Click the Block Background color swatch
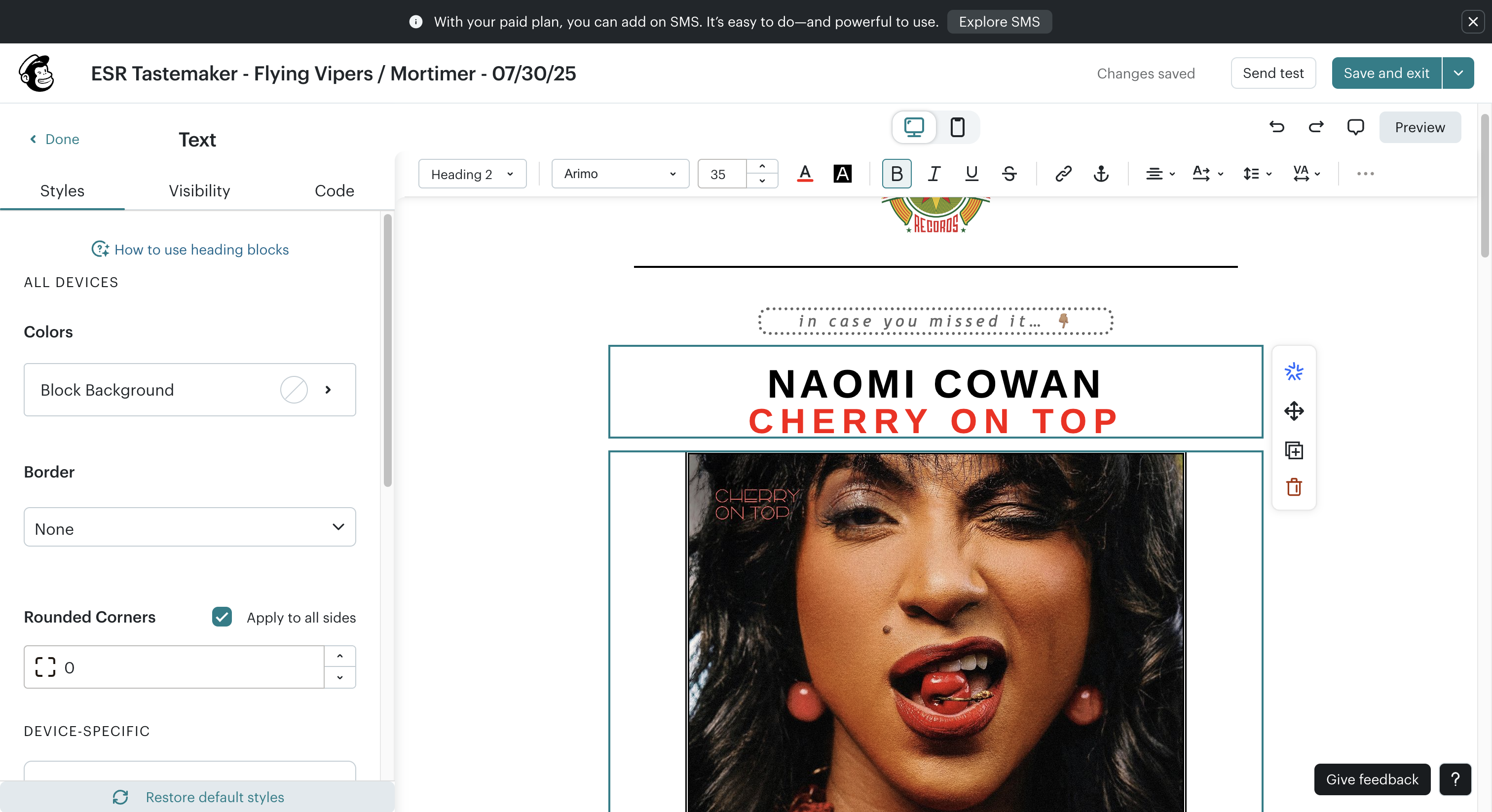The width and height of the screenshot is (1492, 812). pyautogui.click(x=294, y=390)
